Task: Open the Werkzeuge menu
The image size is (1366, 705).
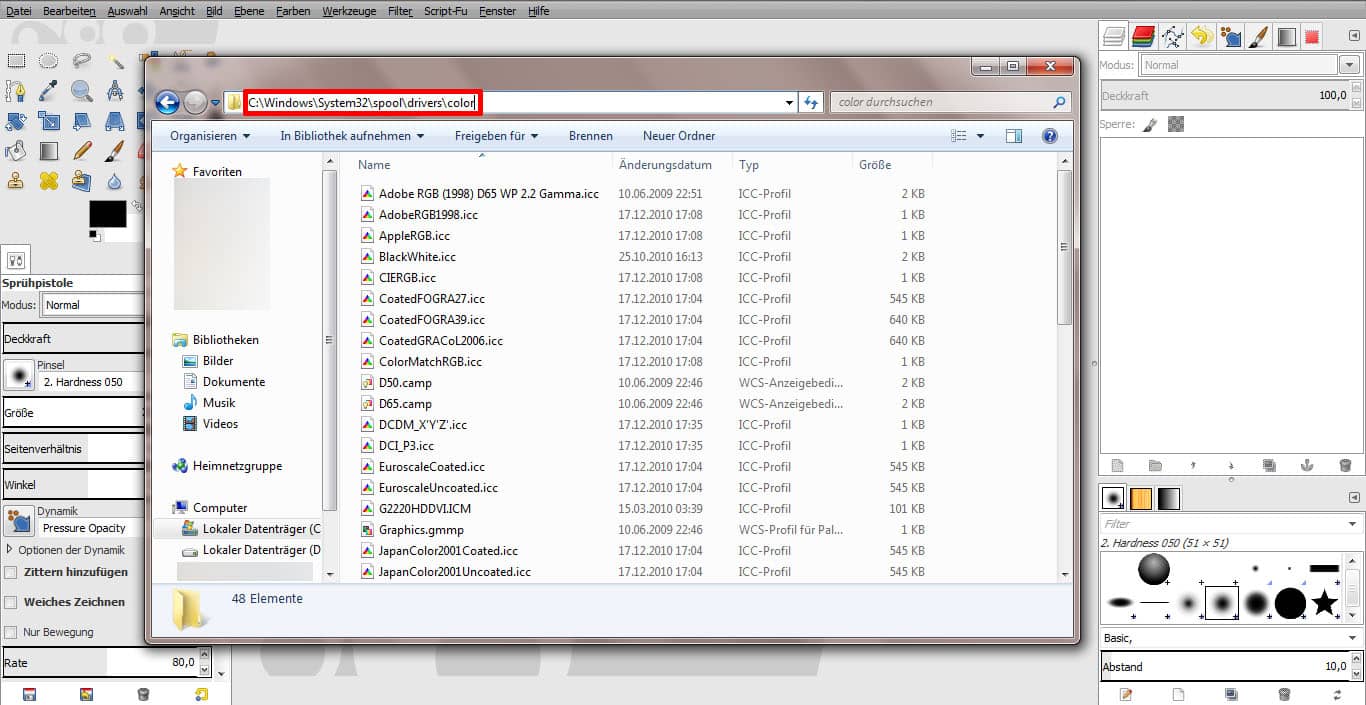Action: pos(348,11)
